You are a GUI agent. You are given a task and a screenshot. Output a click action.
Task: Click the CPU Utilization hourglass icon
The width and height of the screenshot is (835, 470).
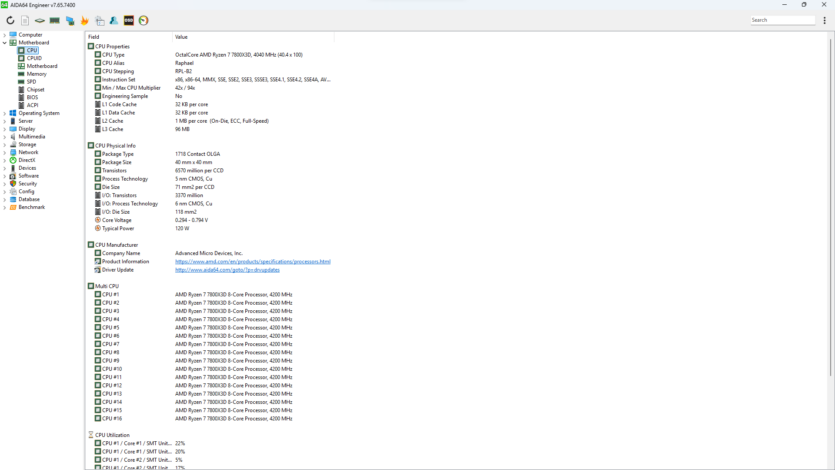point(91,435)
